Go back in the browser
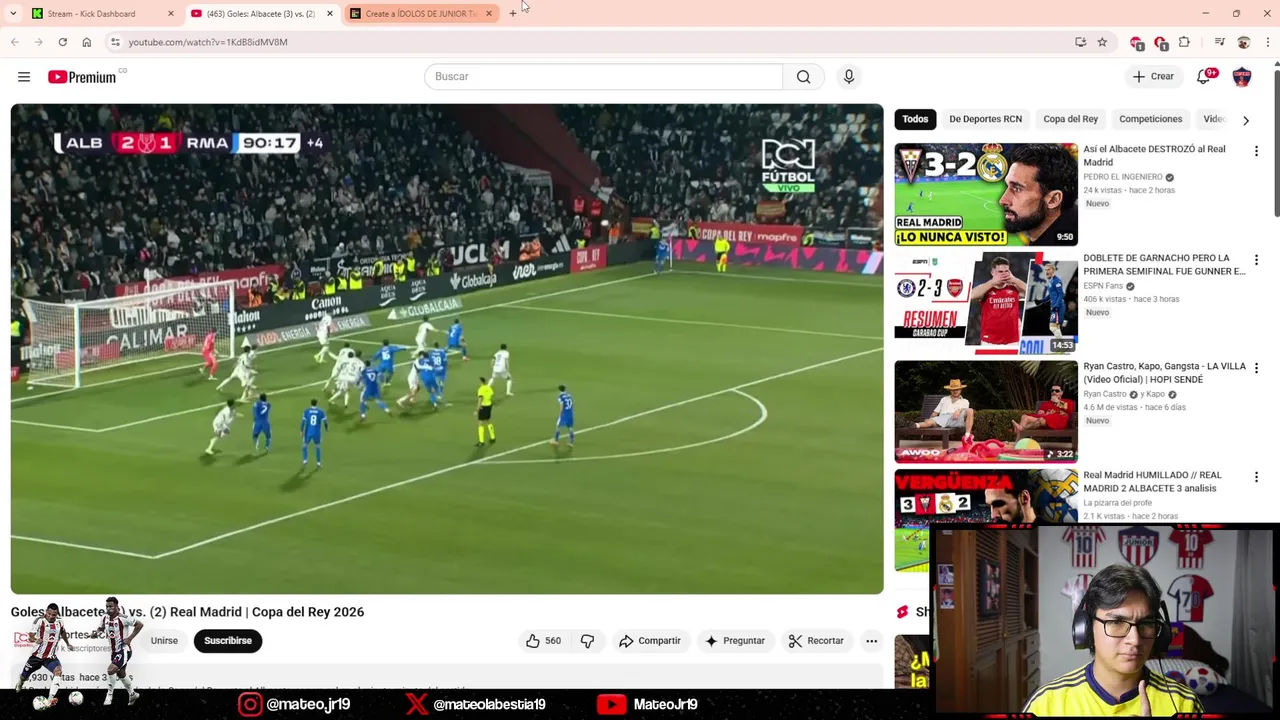Screen dimensions: 1280x720 [15, 42]
